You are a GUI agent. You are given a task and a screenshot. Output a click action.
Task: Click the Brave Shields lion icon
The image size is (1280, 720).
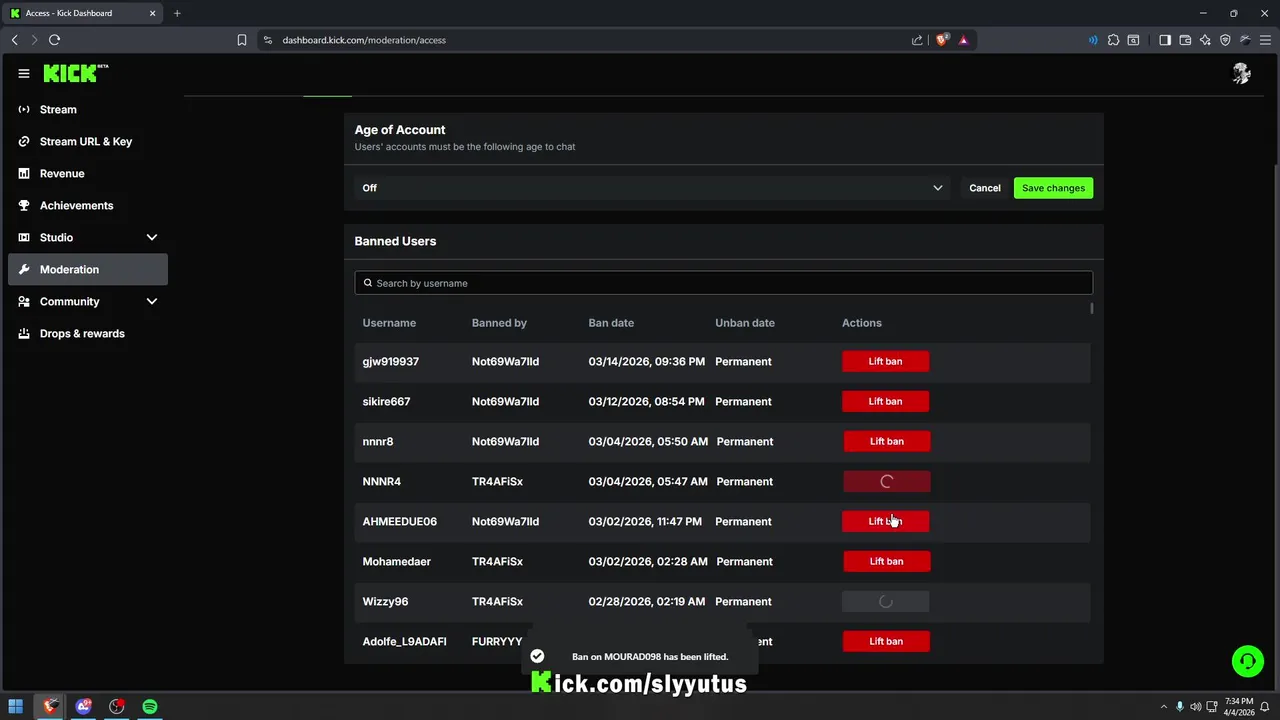[941, 40]
